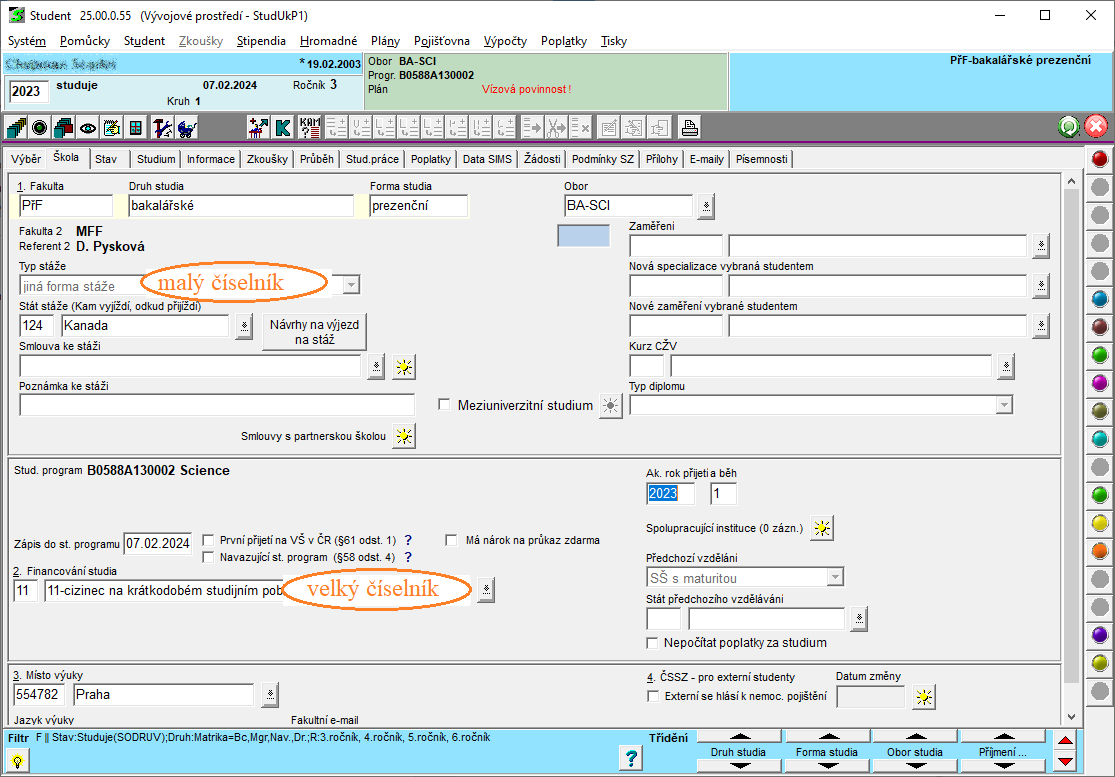This screenshot has height=777, width=1115.
Task: Open Smlouvy s partnerskou školou sun icon
Action: [404, 436]
